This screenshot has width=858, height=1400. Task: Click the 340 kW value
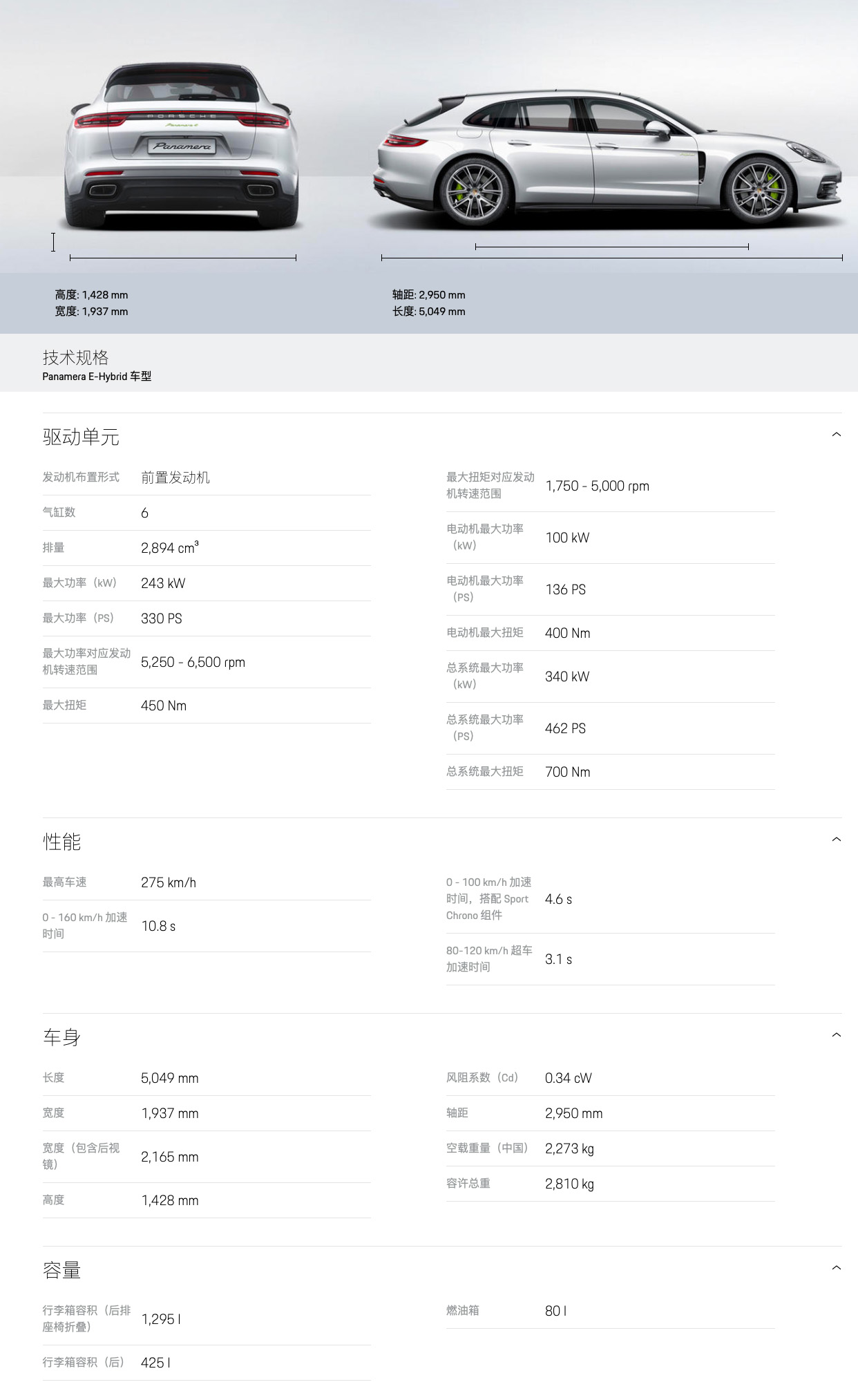(567, 677)
